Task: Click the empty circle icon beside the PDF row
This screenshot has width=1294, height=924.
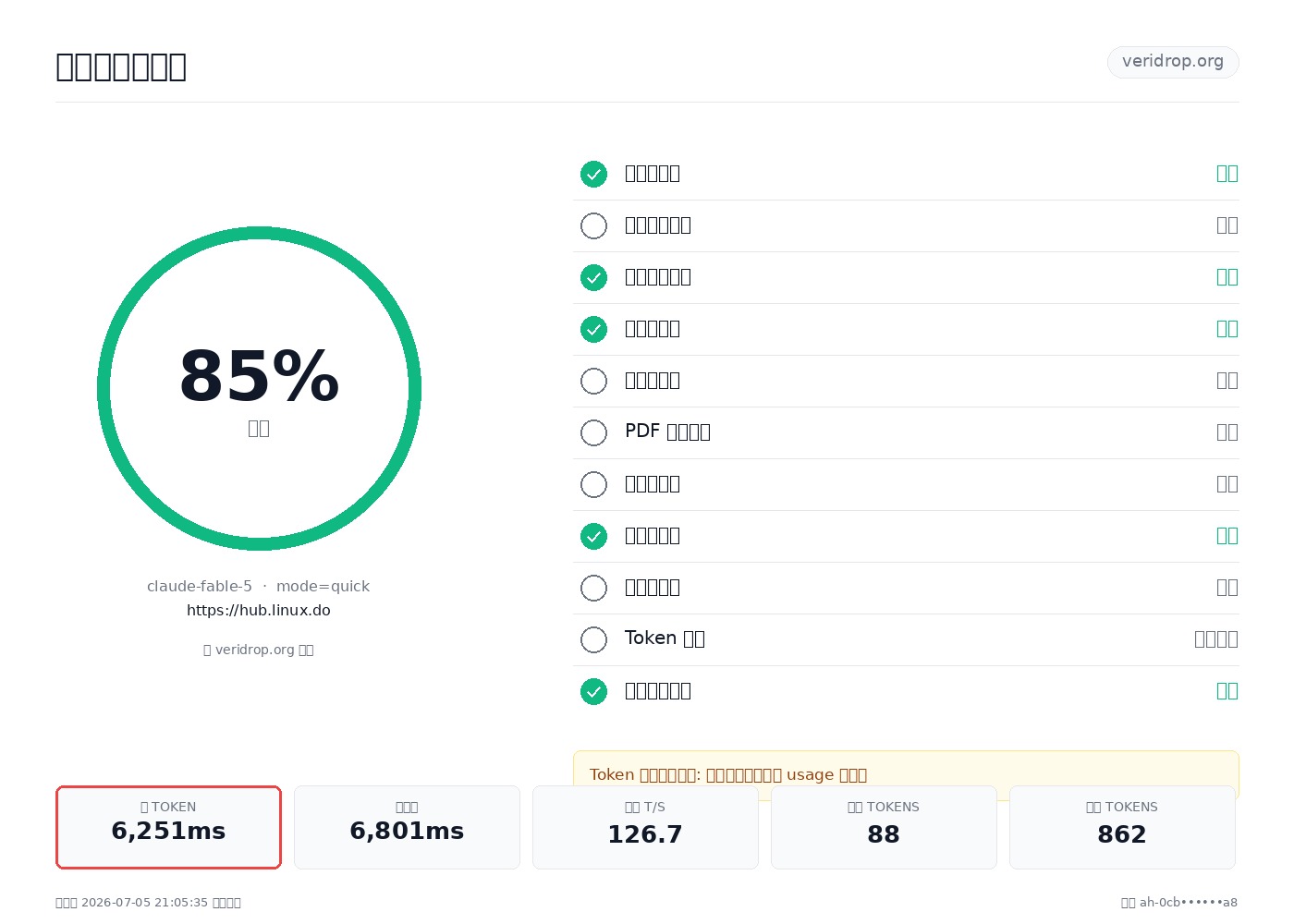Action: tap(593, 432)
